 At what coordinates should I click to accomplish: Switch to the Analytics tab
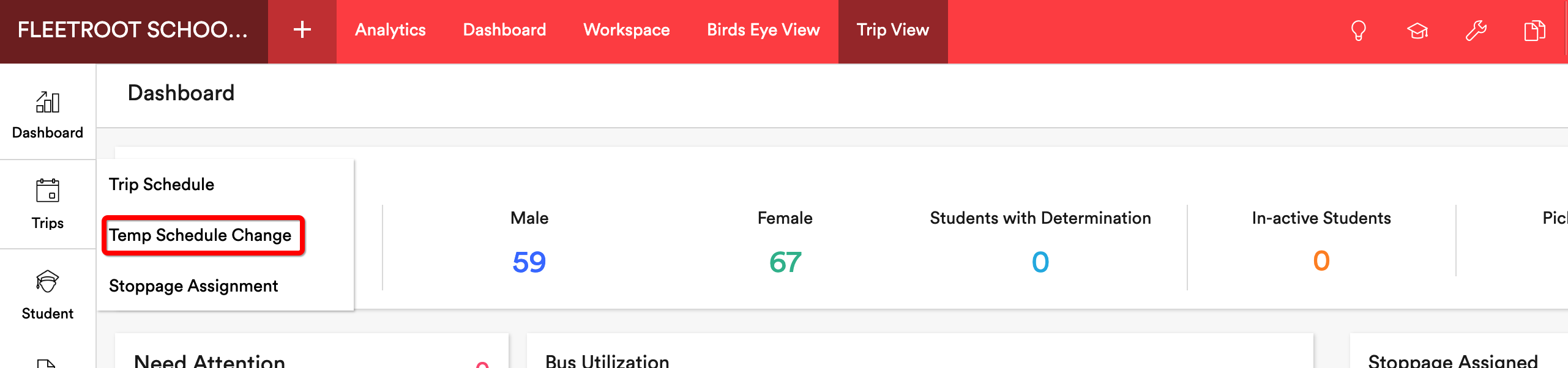390,30
